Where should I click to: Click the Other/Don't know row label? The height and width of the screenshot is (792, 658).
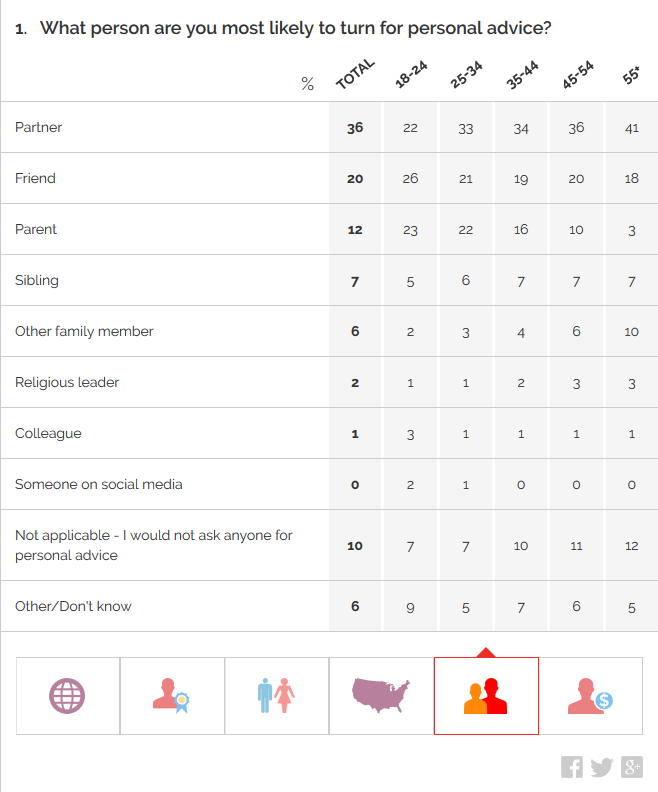click(x=73, y=606)
